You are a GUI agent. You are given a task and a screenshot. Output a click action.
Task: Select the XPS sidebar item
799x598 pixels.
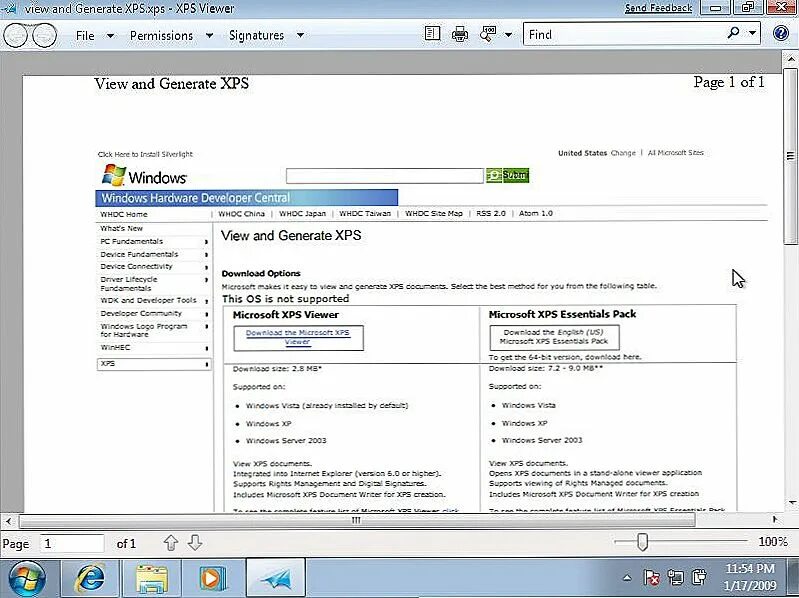(x=154, y=364)
